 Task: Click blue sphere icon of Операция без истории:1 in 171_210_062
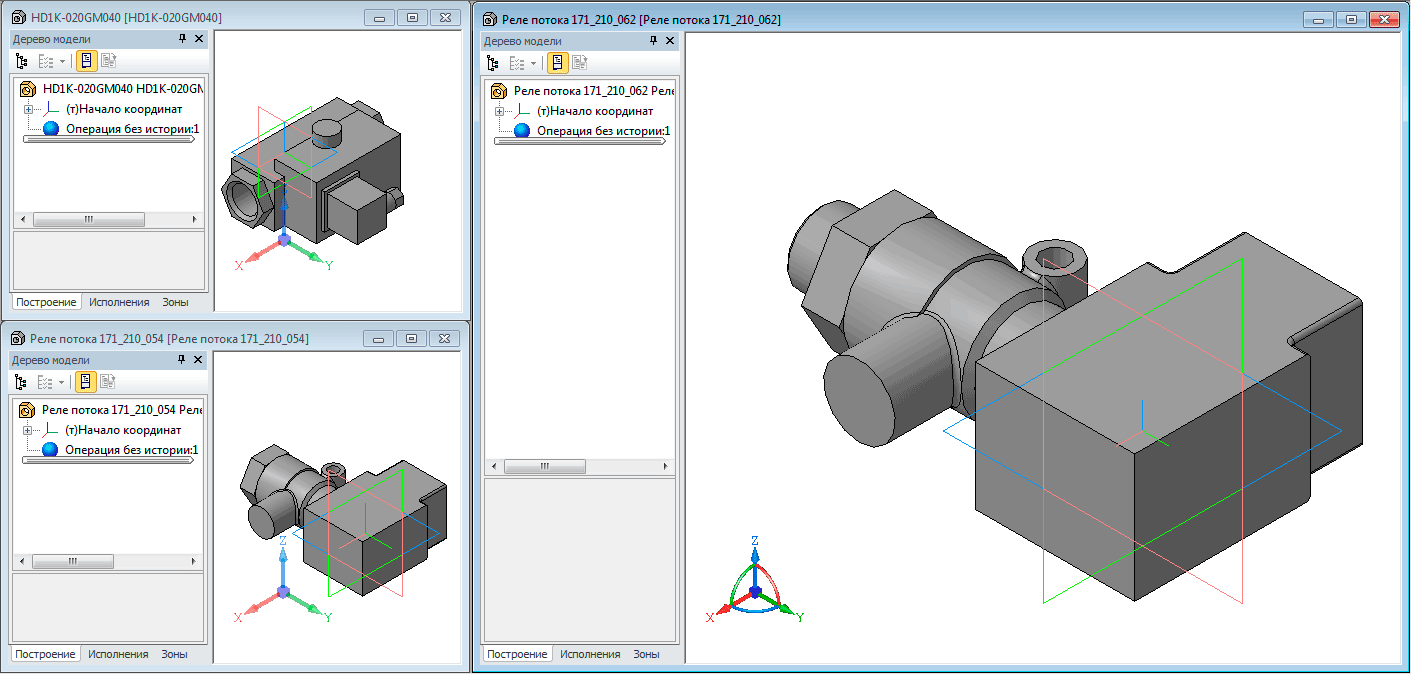523,131
